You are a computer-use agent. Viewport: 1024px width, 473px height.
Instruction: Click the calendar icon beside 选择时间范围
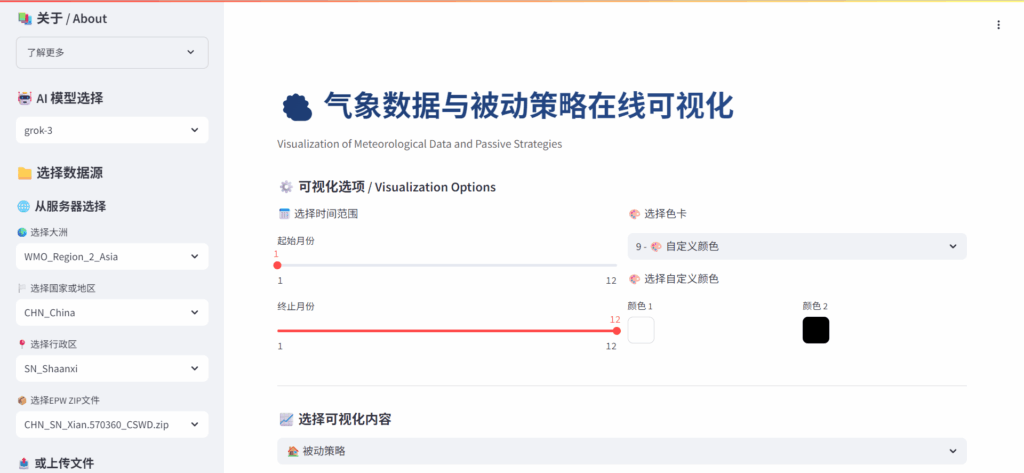point(284,214)
